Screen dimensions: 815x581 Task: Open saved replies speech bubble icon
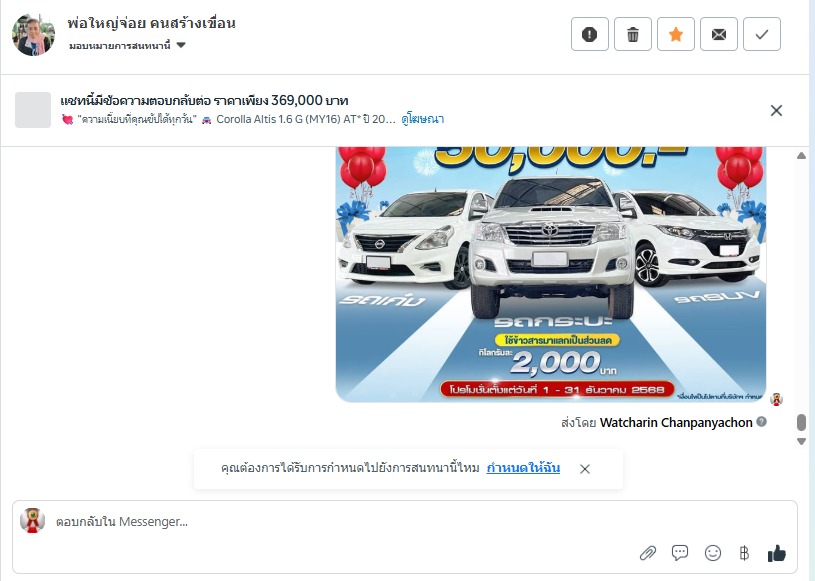680,552
